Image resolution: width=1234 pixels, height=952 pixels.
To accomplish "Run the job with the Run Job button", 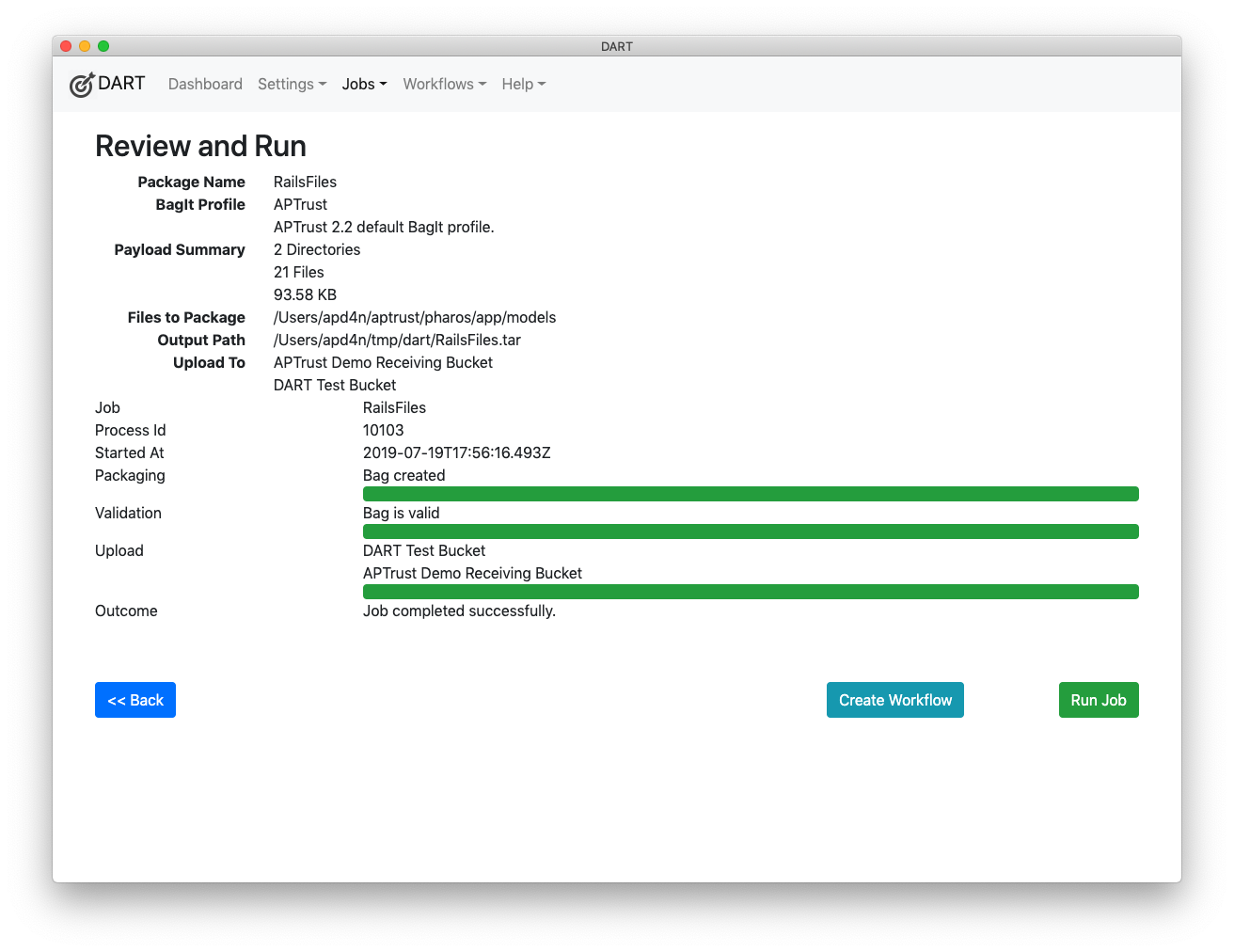I will point(1099,700).
